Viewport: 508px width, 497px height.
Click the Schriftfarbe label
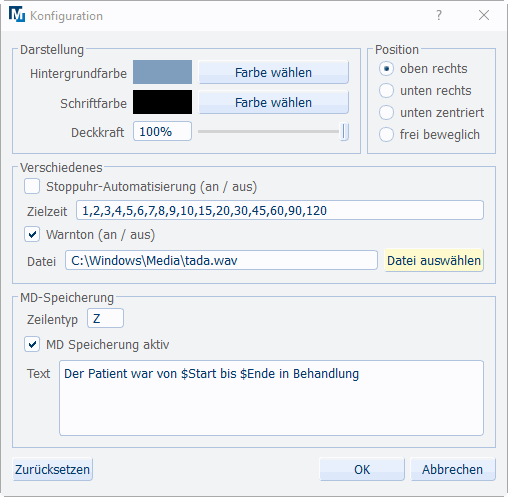point(93,104)
